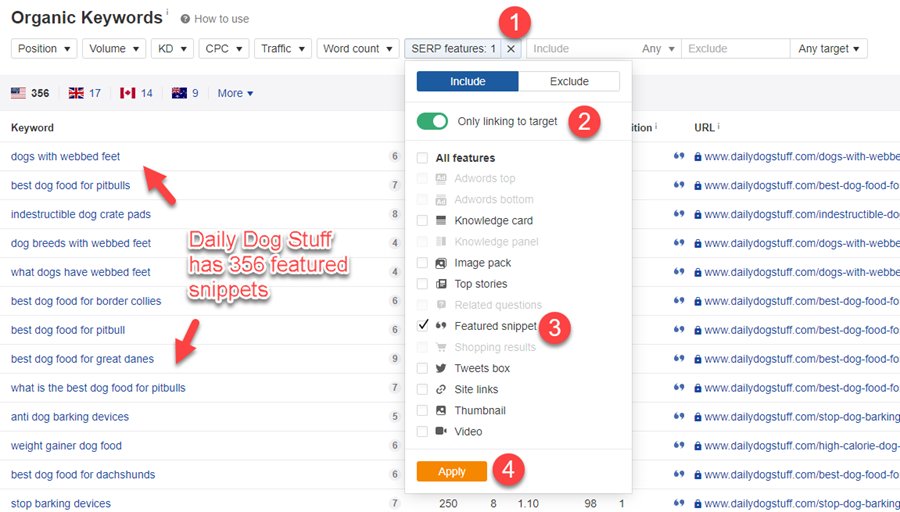The height and width of the screenshot is (512, 900).
Task: Open the Position filter dropdown
Action: click(44, 49)
